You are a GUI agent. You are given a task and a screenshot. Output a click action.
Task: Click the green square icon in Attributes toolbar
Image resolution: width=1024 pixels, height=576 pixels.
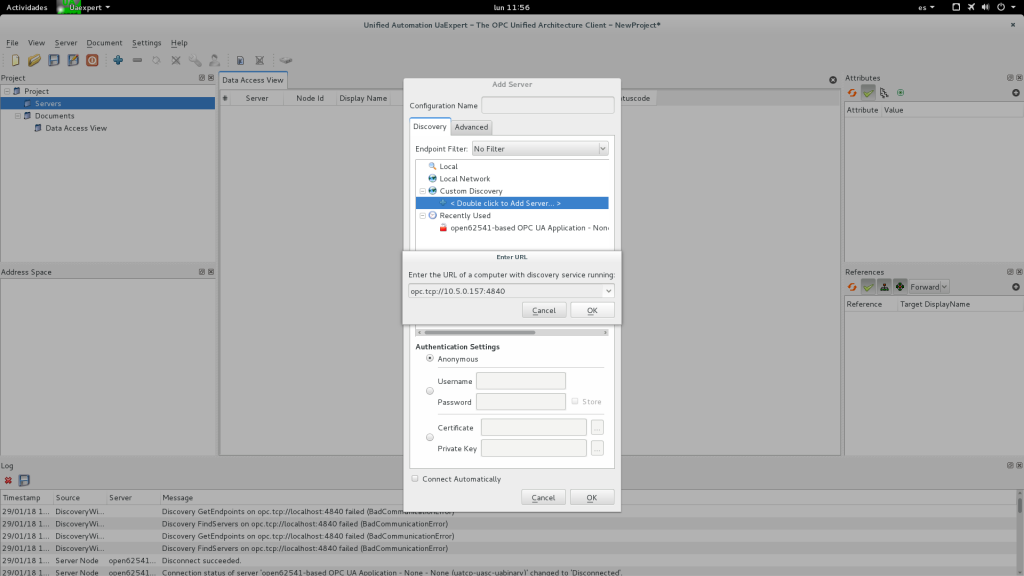click(x=901, y=93)
